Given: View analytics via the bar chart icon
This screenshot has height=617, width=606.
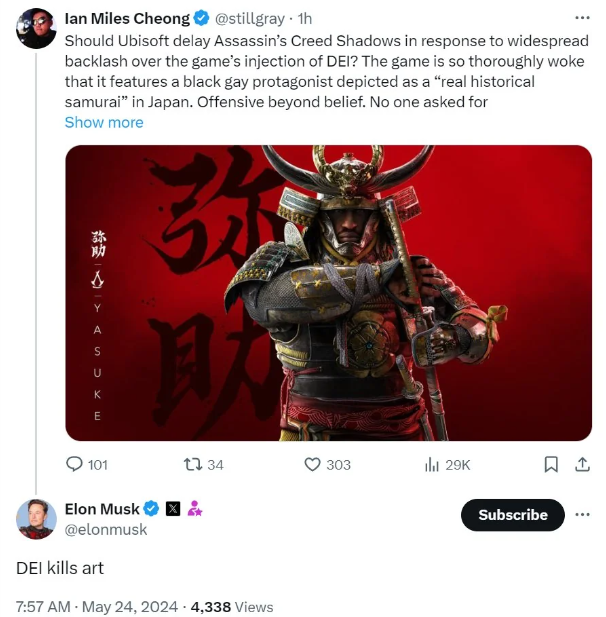Looking at the screenshot, I should (432, 465).
